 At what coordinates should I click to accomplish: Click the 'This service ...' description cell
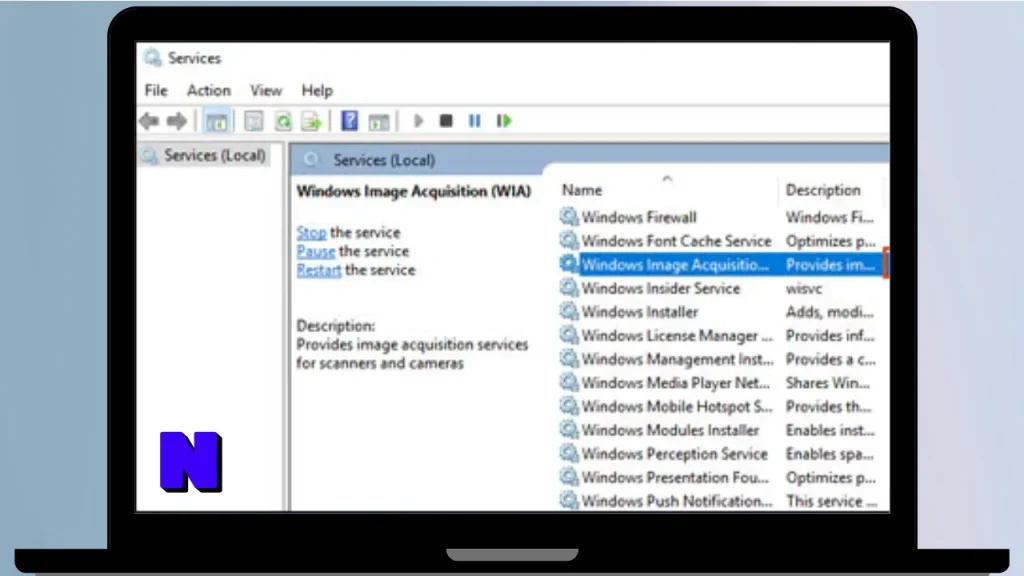point(831,501)
